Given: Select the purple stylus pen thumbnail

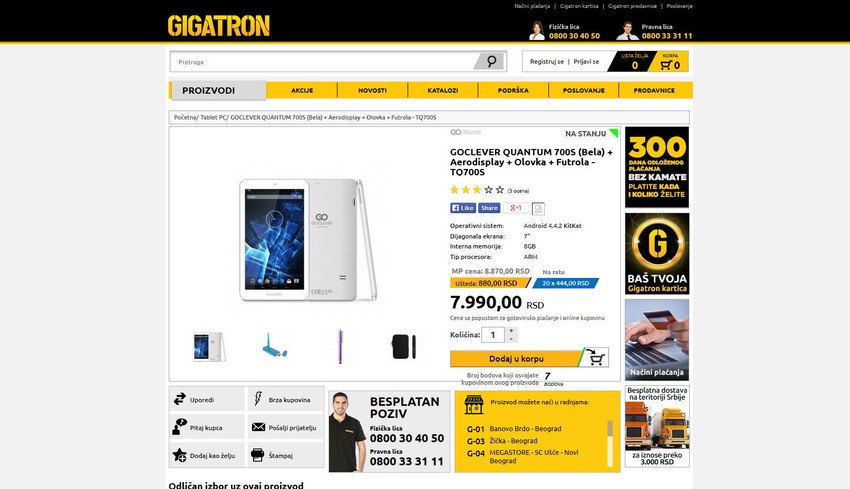Looking at the screenshot, I should (340, 346).
